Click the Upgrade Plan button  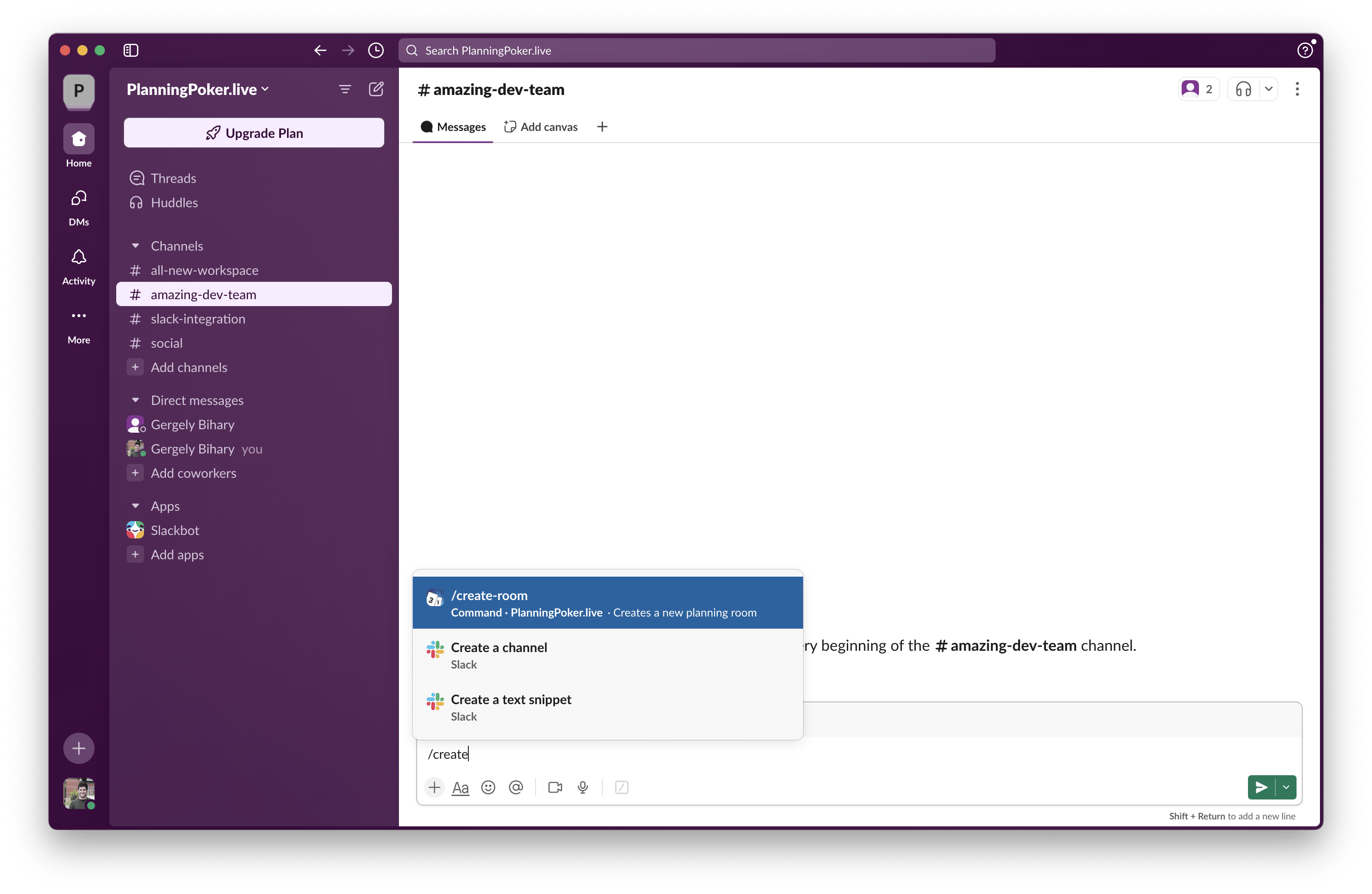(x=254, y=133)
